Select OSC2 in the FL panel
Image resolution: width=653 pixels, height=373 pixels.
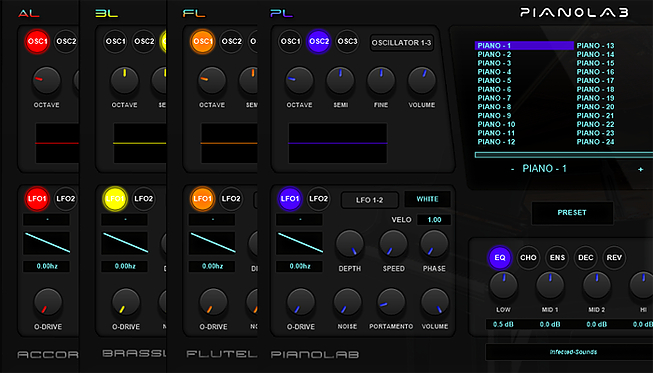click(x=232, y=42)
